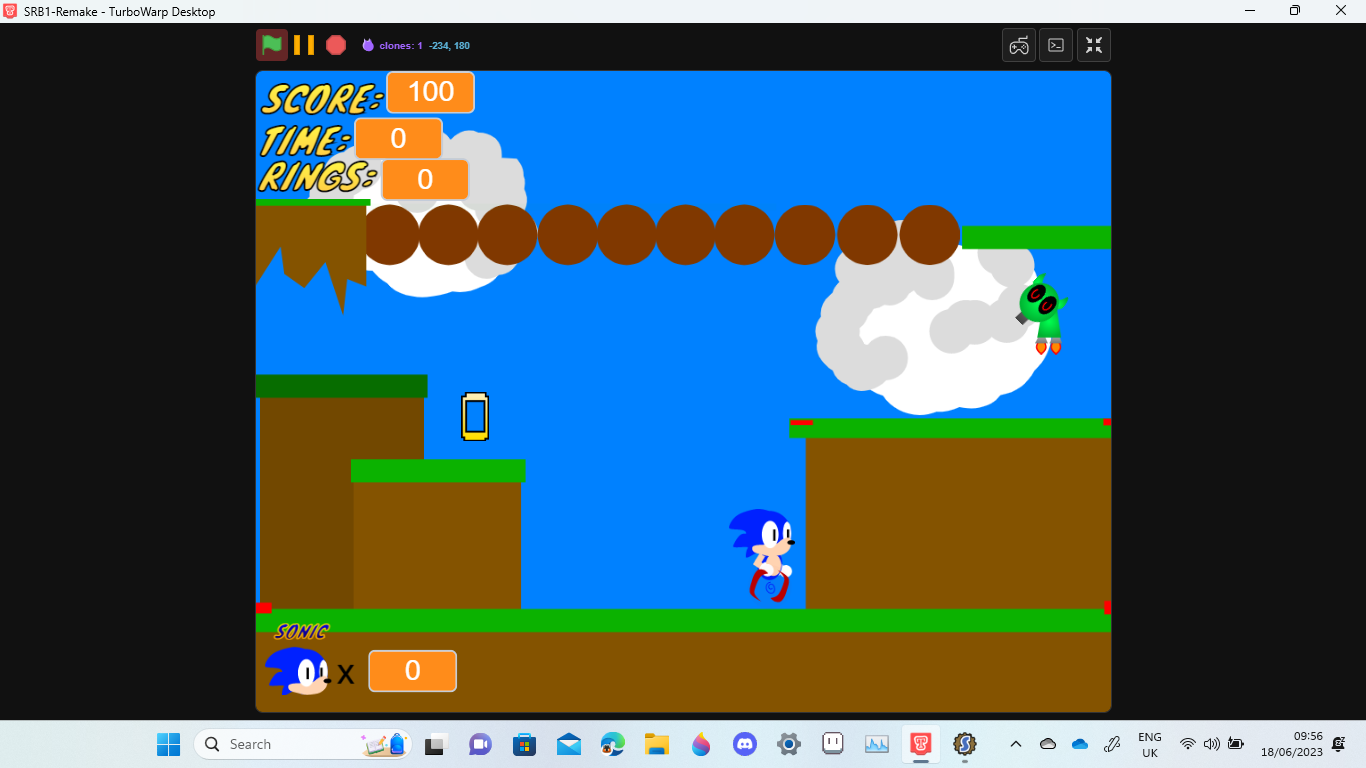This screenshot has height=768, width=1366.
Task: Open the square face app icon on the taskbar
Action: point(833,744)
